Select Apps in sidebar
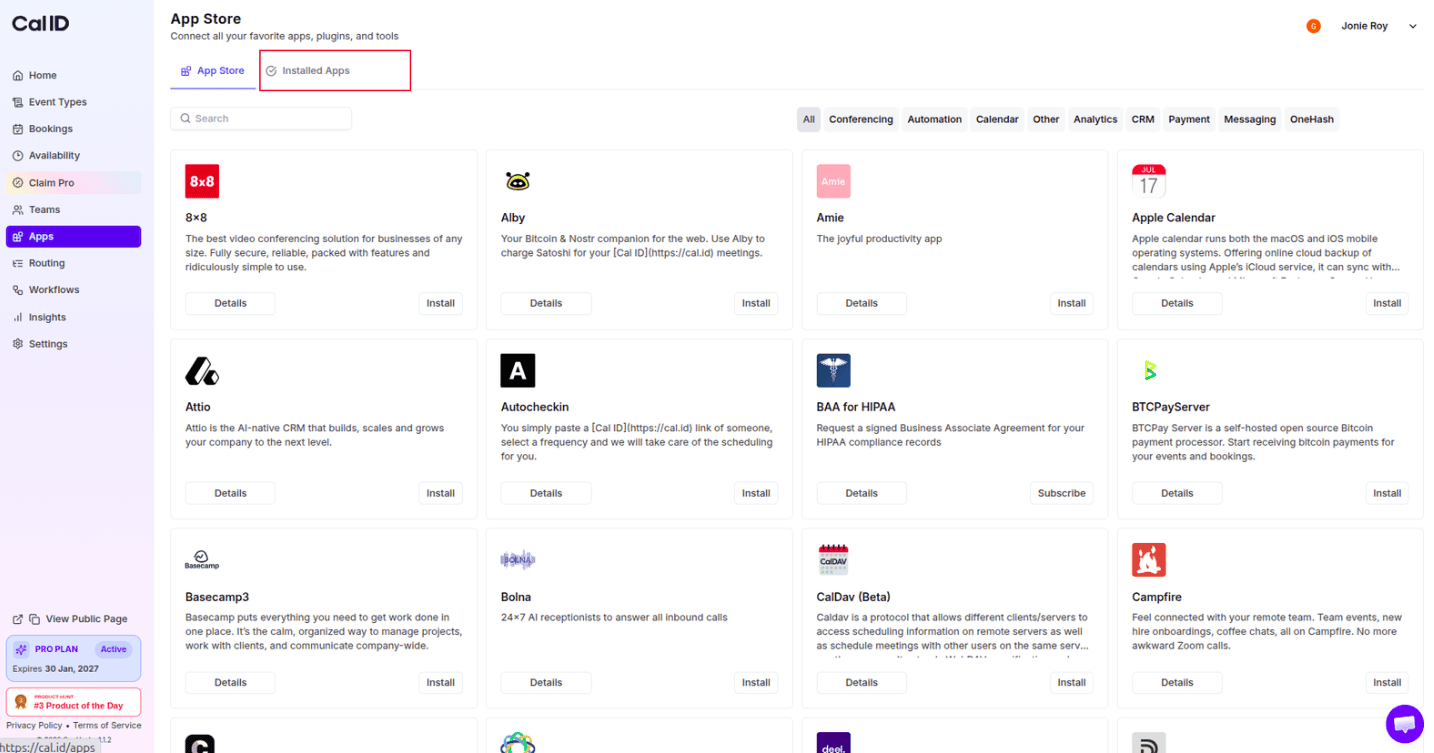The width and height of the screenshot is (1434, 753). (x=73, y=237)
